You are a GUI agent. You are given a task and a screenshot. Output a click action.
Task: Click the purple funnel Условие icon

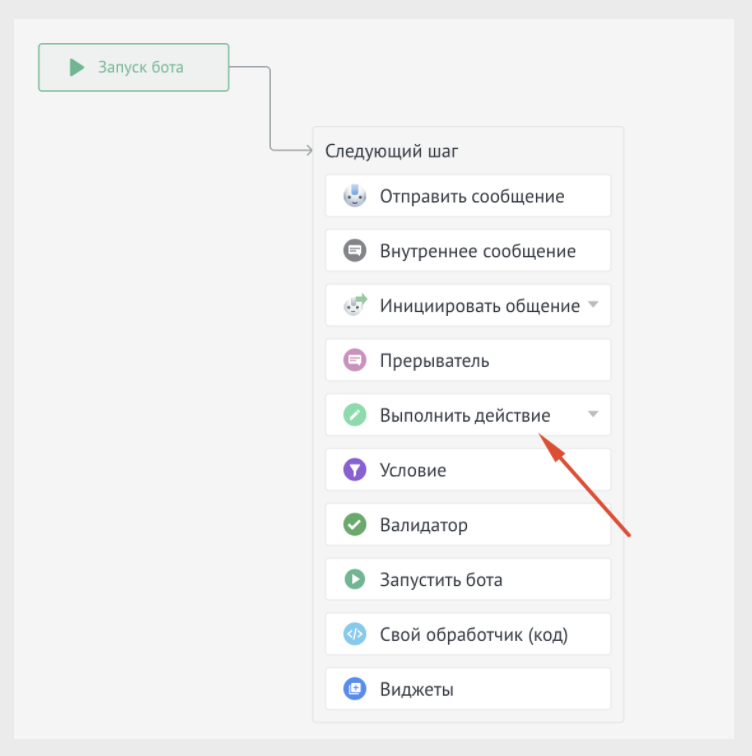click(x=355, y=470)
